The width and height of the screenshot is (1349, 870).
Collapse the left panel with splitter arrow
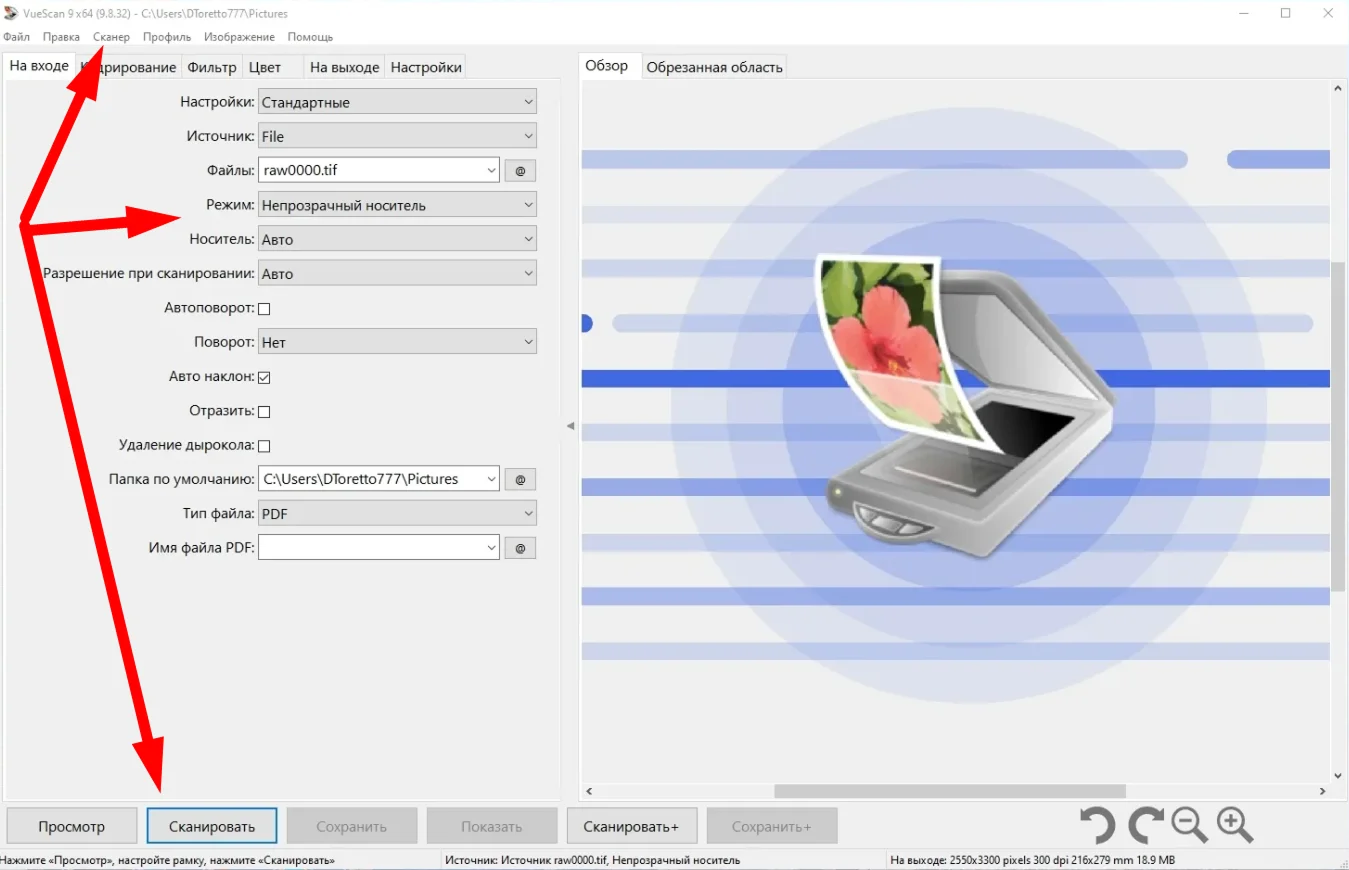point(570,426)
